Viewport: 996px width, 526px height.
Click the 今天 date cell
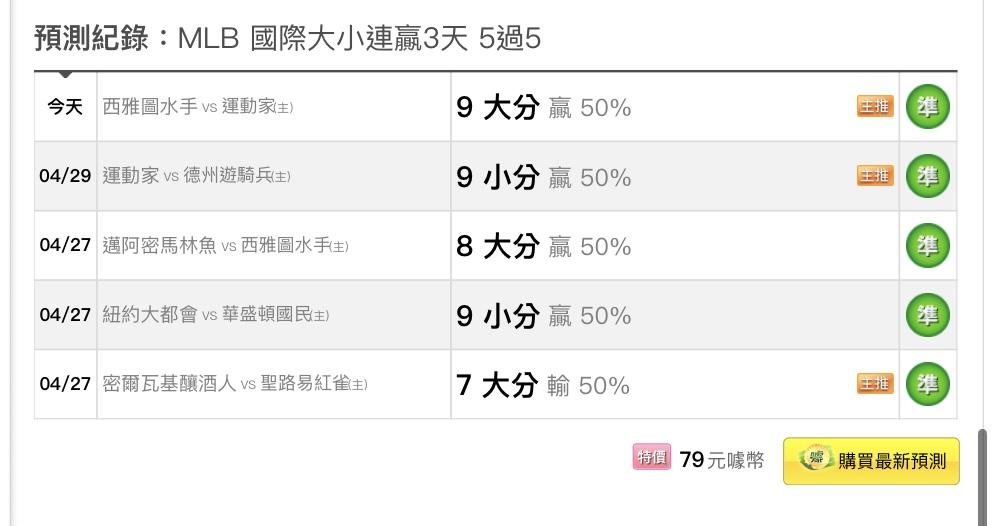tap(65, 107)
